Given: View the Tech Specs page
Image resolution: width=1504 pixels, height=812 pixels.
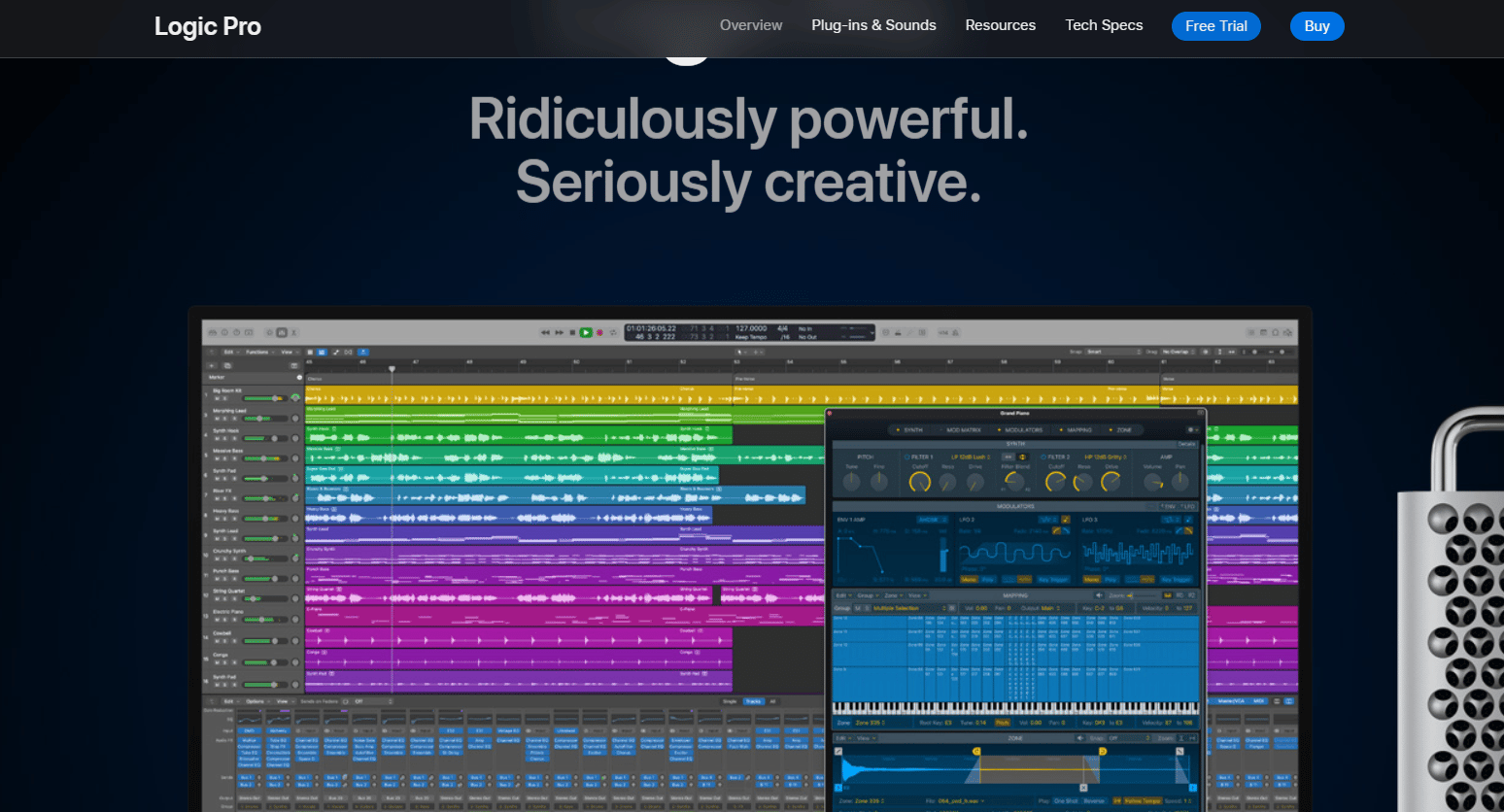Looking at the screenshot, I should point(1104,25).
